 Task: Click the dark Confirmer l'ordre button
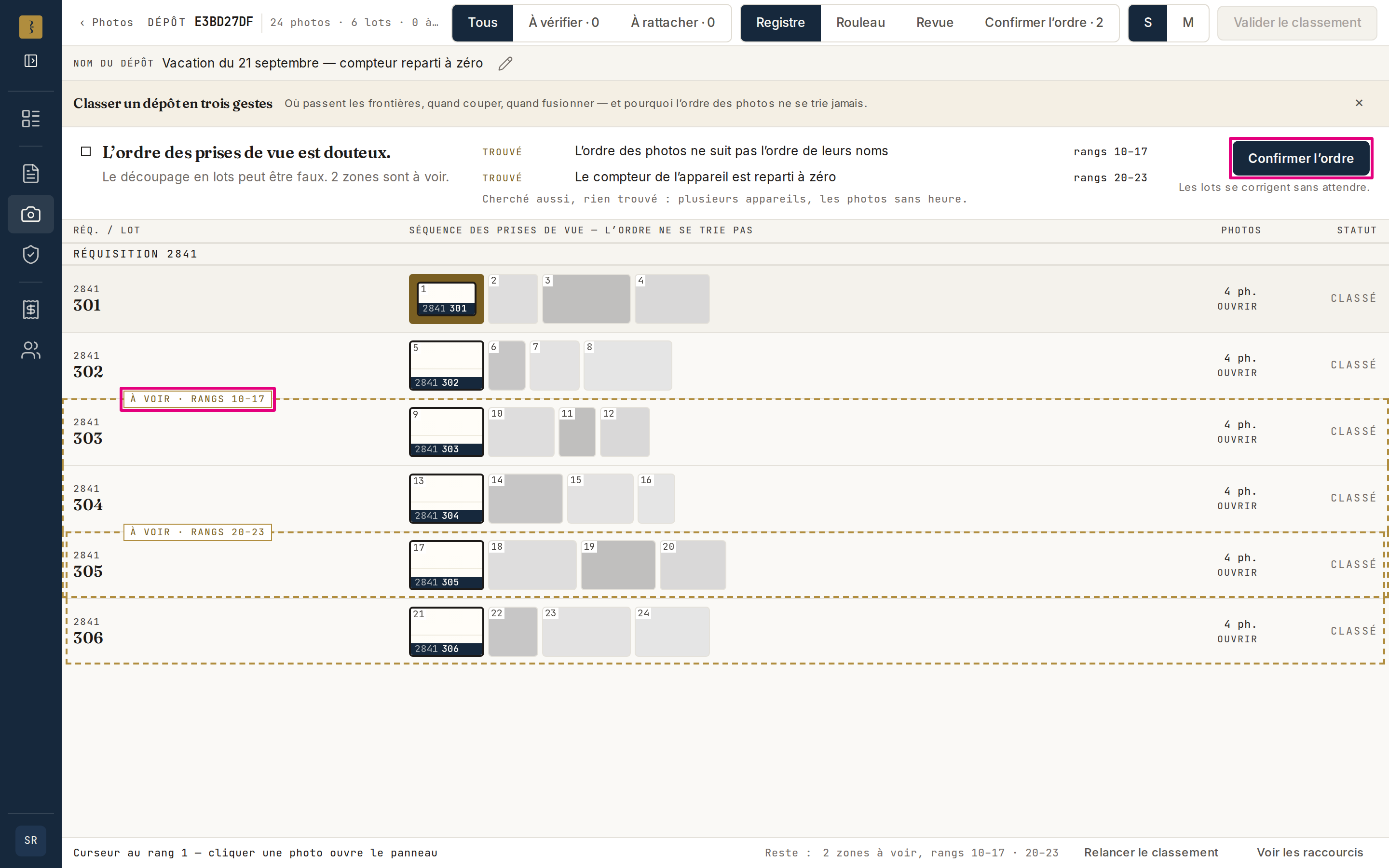(x=1301, y=158)
